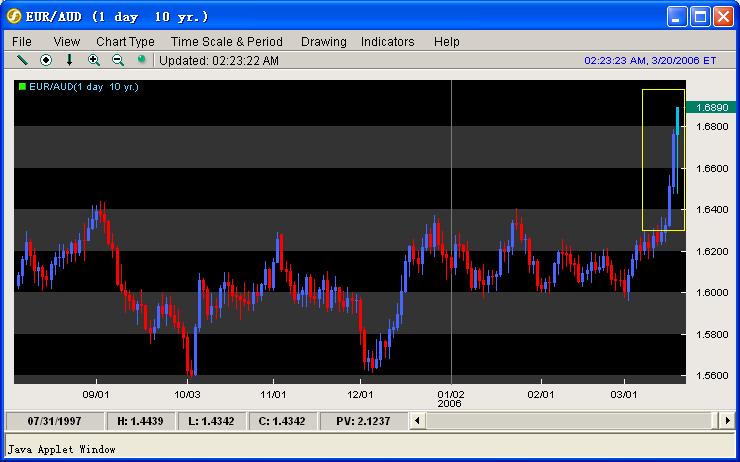The image size is (740, 462).
Task: Click the PV: 2.1237 status field
Action: pos(363,421)
